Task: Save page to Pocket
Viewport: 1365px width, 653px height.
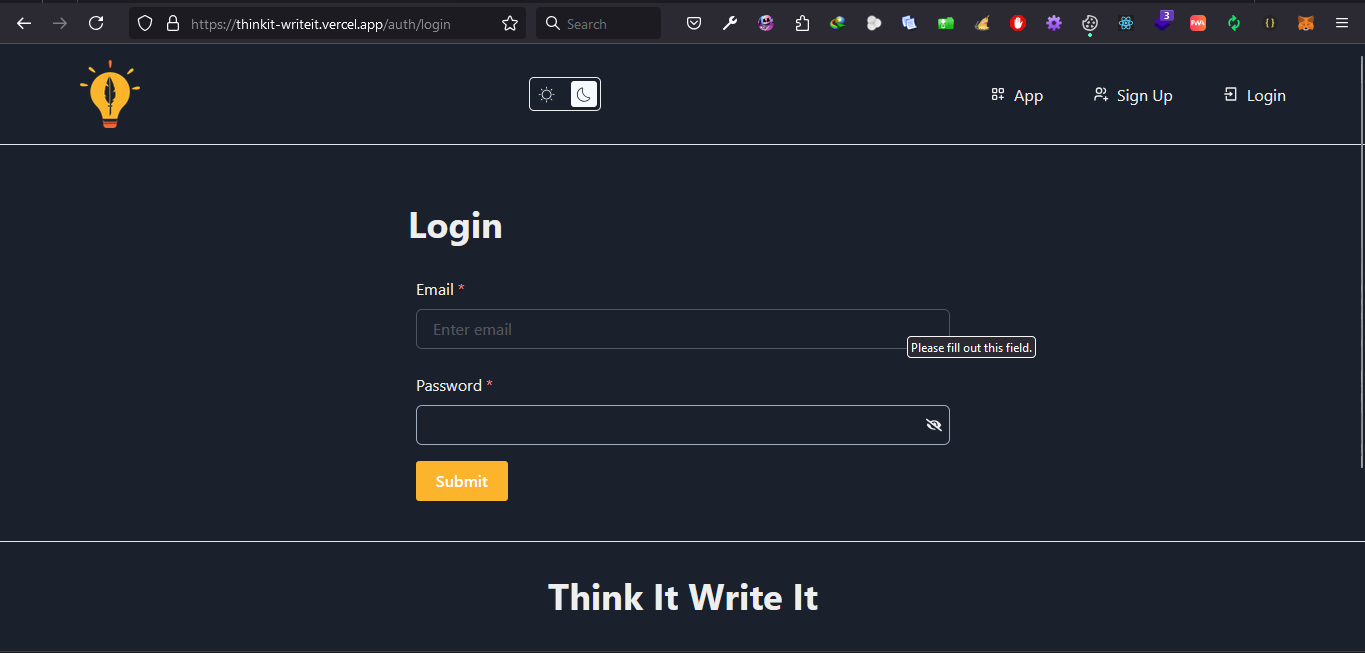Action: point(694,23)
